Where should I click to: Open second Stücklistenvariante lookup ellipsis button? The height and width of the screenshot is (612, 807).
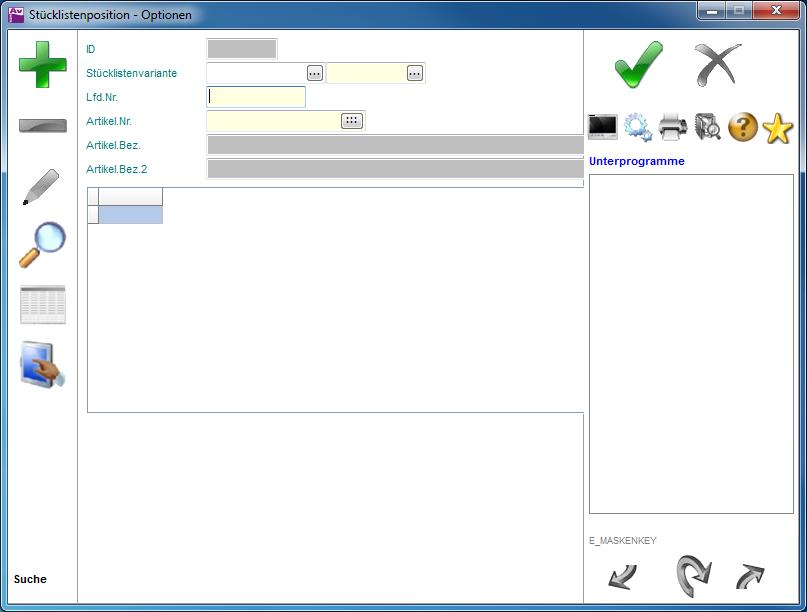[x=415, y=73]
